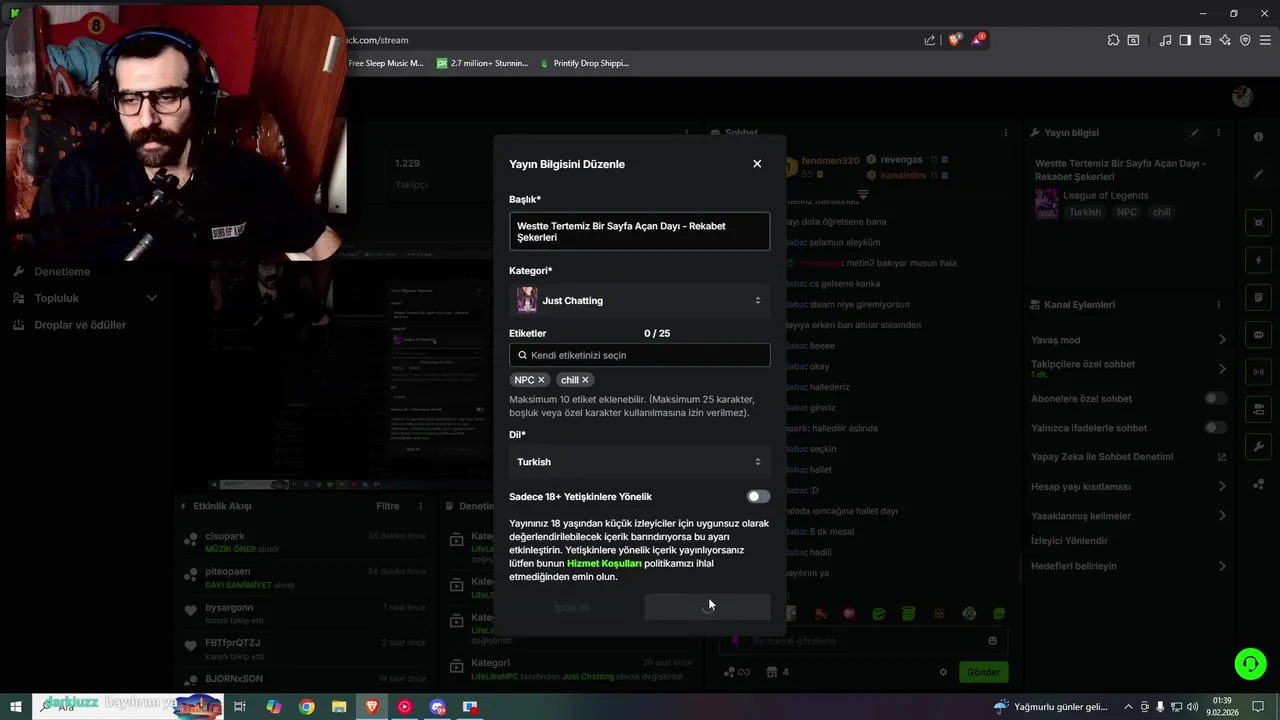This screenshot has height=720, width=1280.
Task: Toggle Abonelere özel sohbet switch
Action: (x=1215, y=398)
